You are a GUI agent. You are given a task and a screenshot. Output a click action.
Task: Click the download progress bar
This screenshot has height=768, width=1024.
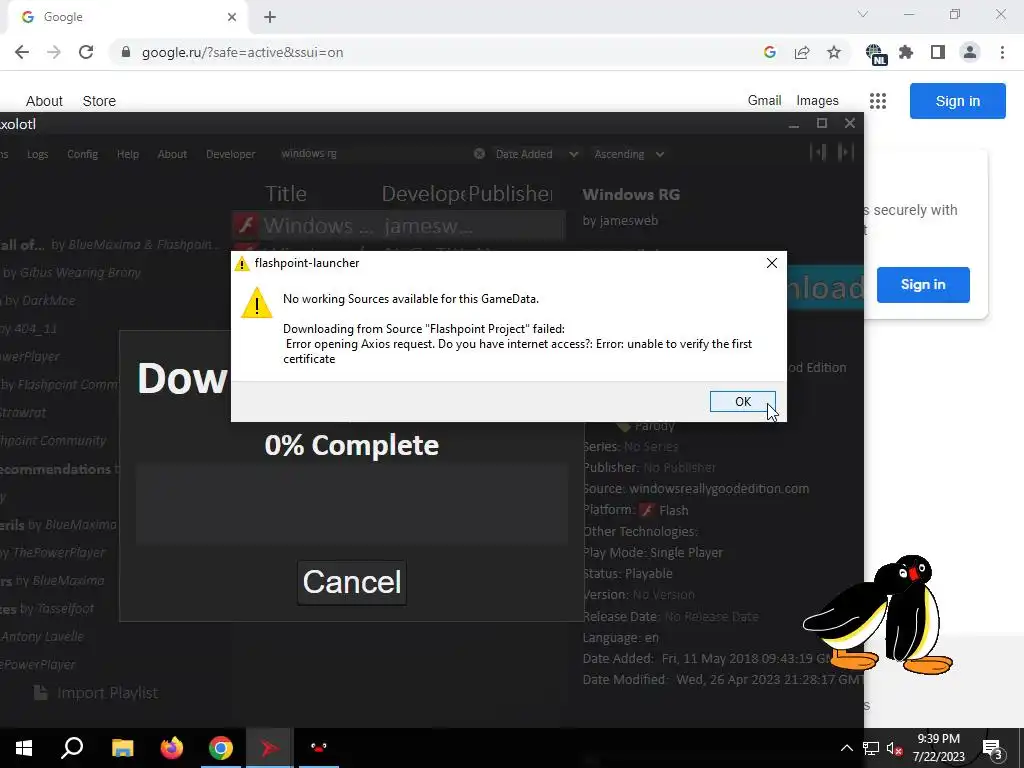pos(352,505)
